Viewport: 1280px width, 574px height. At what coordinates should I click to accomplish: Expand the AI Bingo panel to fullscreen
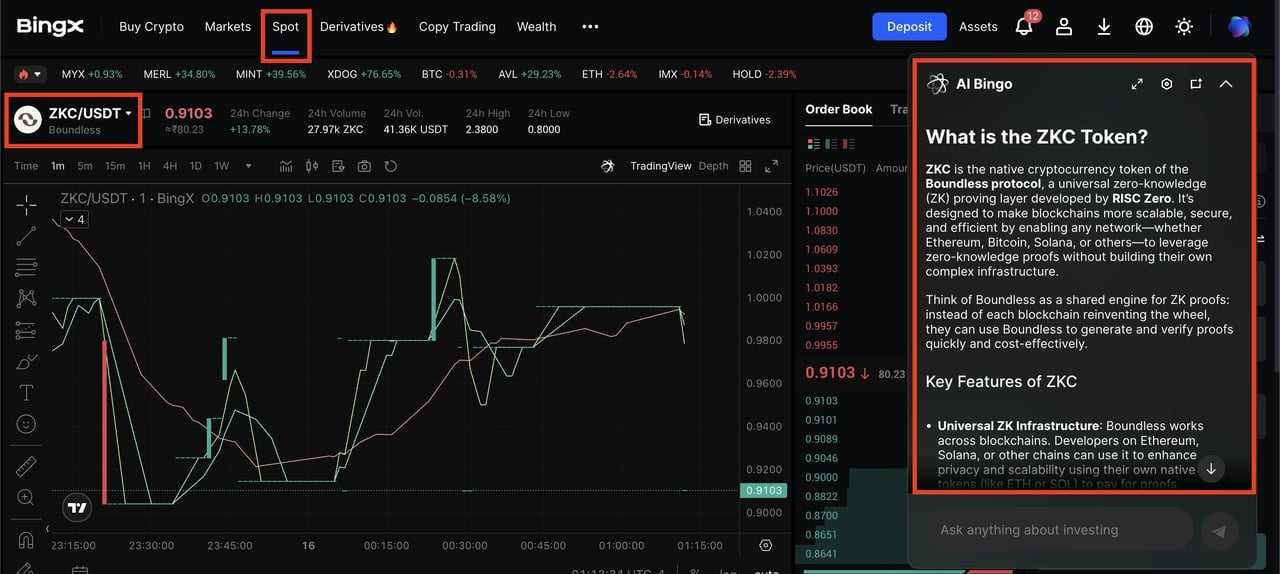pyautogui.click(x=1137, y=84)
